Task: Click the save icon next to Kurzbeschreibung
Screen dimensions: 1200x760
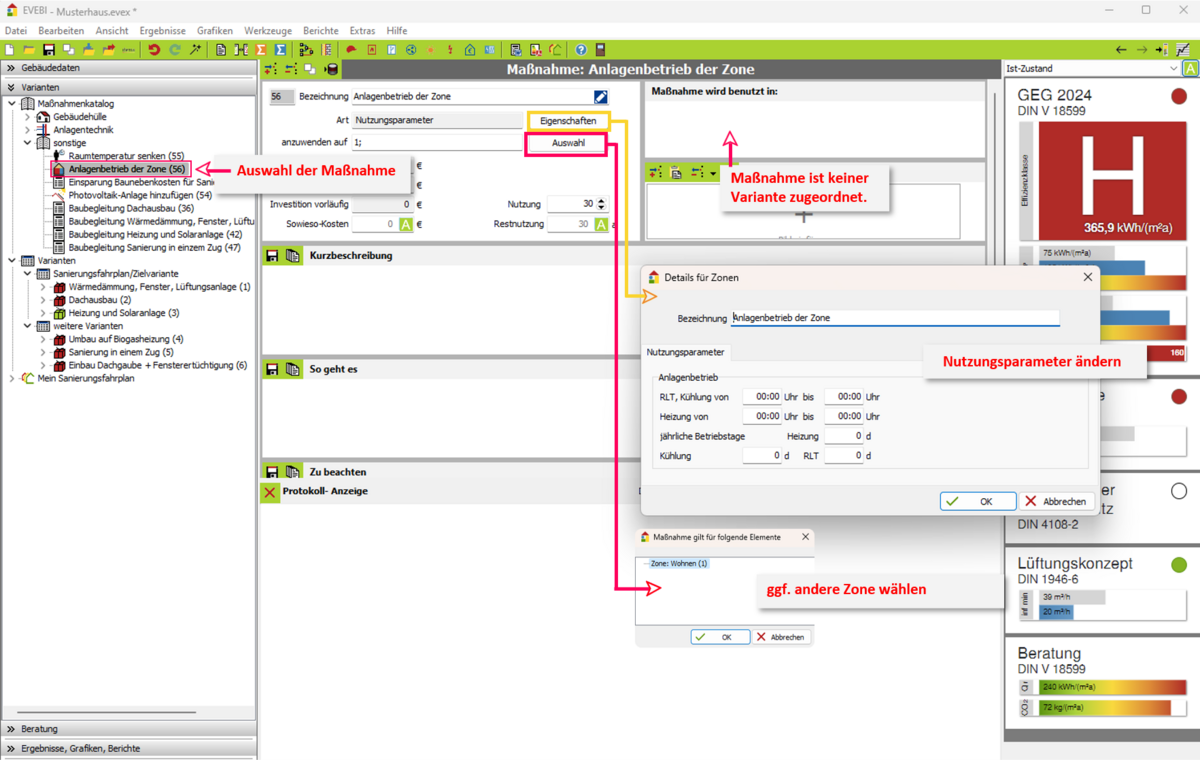Action: coord(272,256)
